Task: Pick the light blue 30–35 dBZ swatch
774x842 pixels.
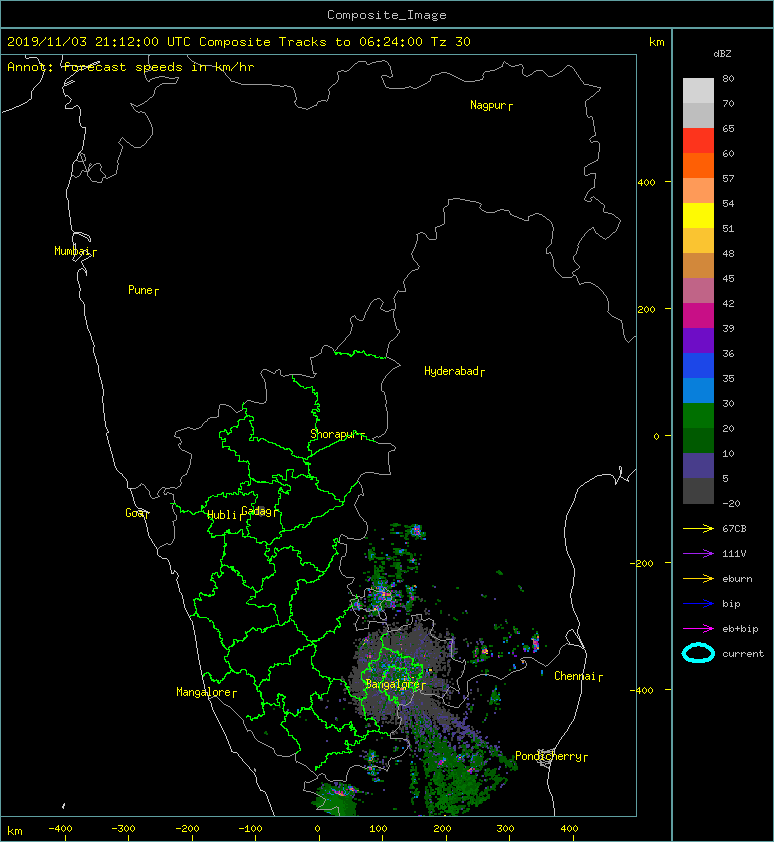Action: click(x=698, y=390)
